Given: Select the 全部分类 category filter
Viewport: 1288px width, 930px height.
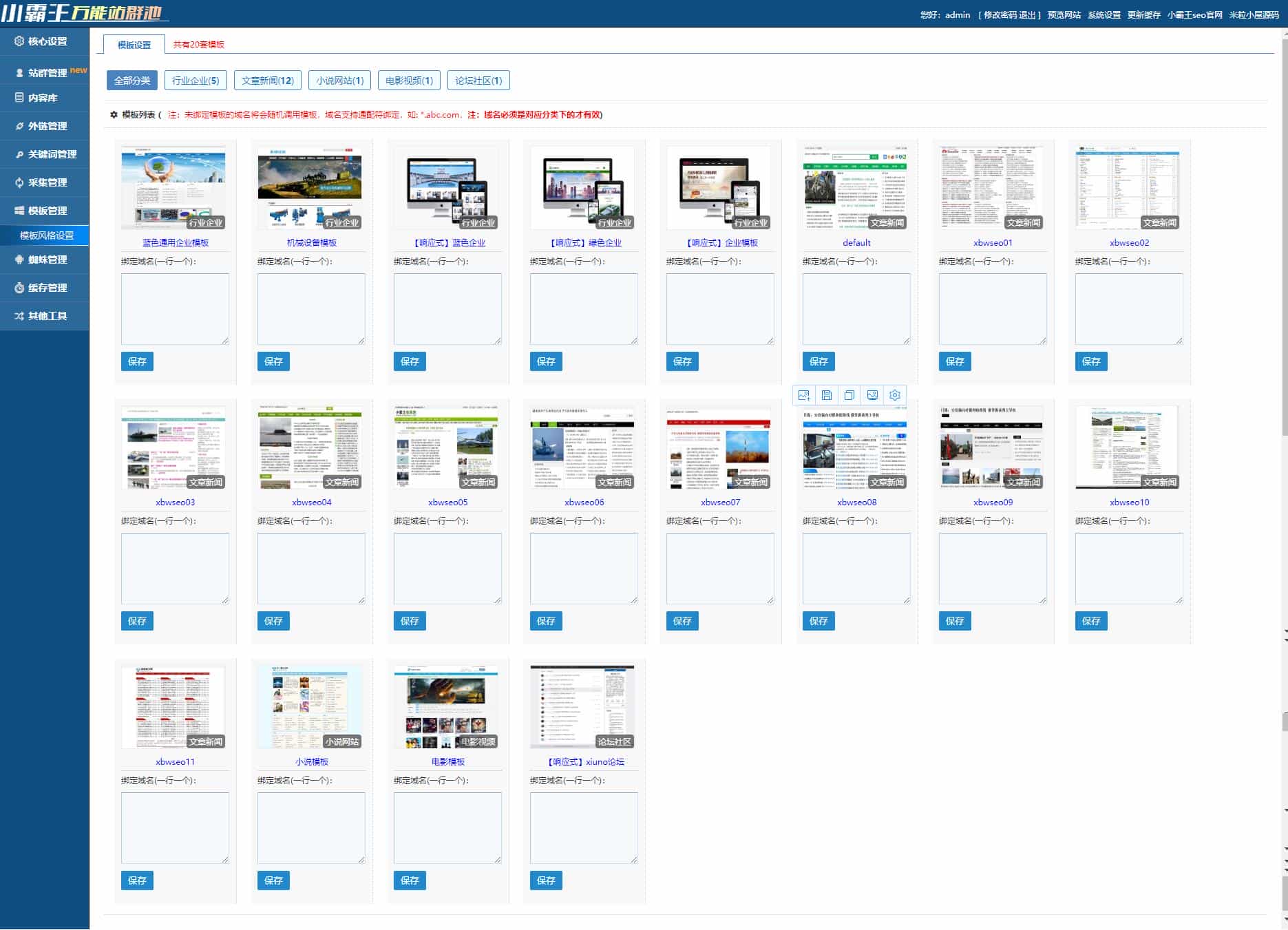Looking at the screenshot, I should tap(132, 81).
